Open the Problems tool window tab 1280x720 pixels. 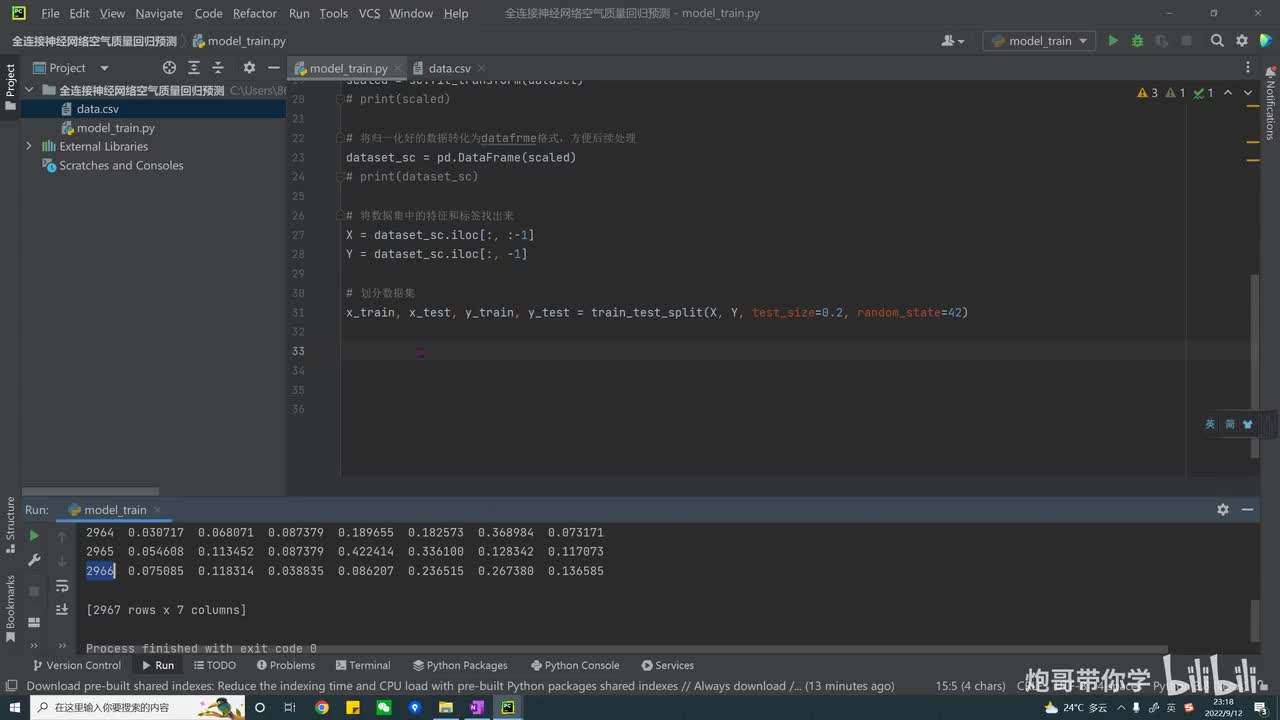tap(285, 665)
